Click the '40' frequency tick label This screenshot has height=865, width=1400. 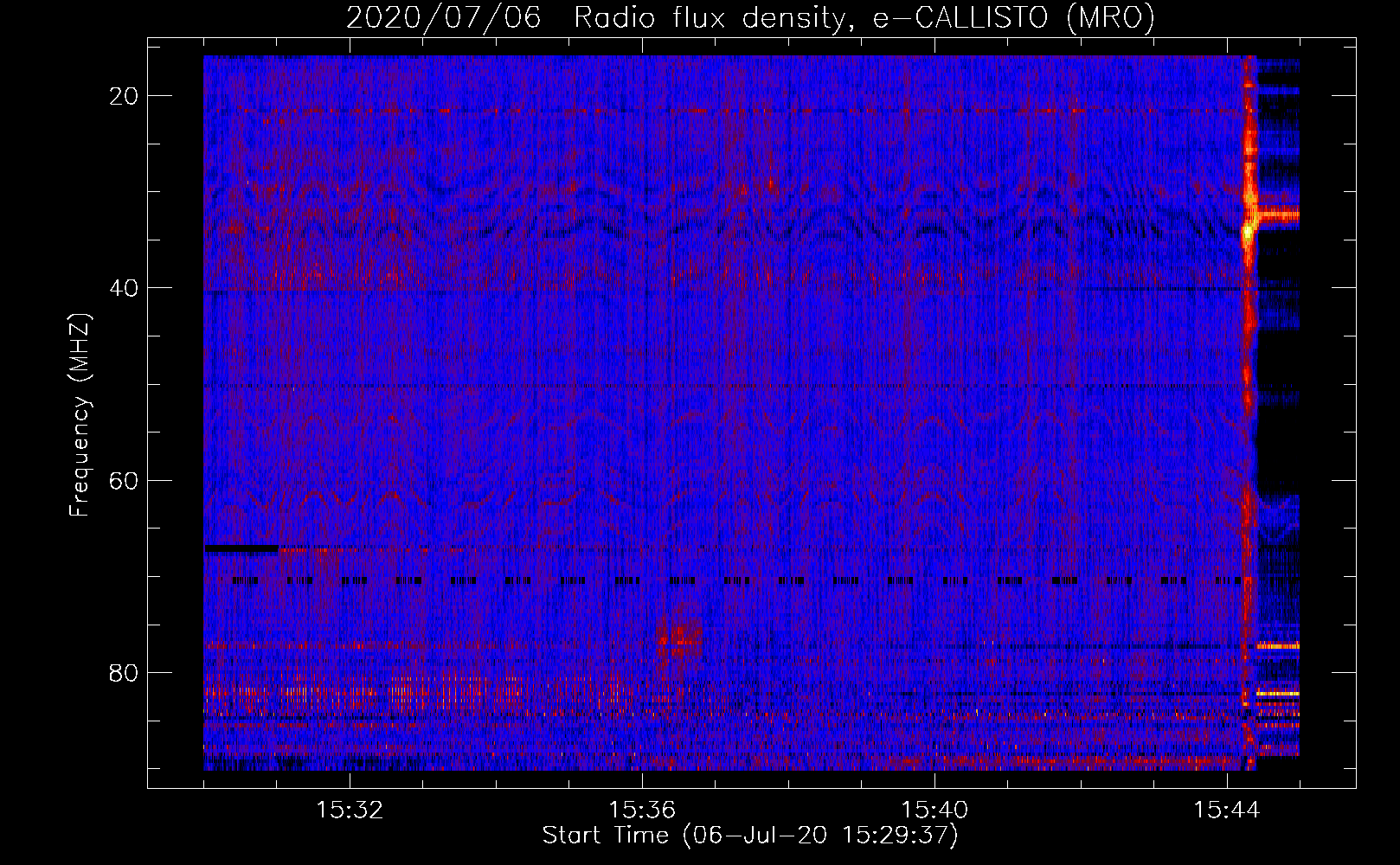click(125, 288)
